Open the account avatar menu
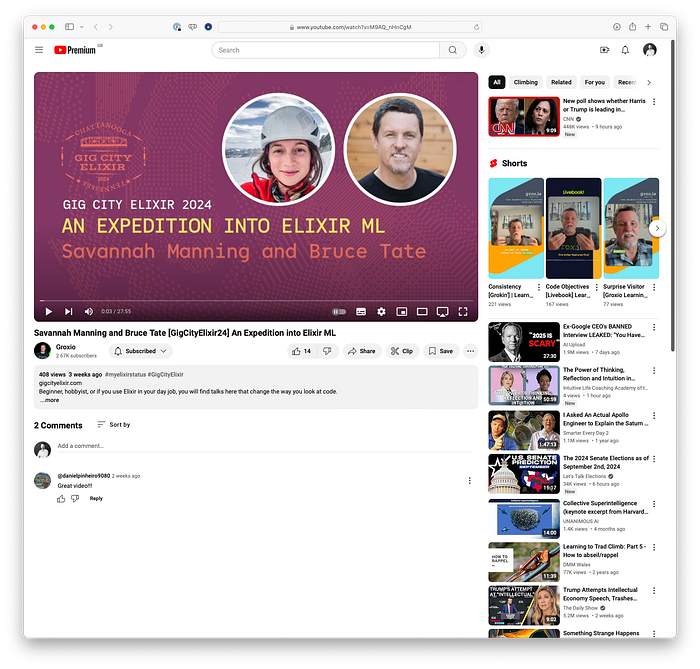The height and width of the screenshot is (669, 700). click(650, 50)
